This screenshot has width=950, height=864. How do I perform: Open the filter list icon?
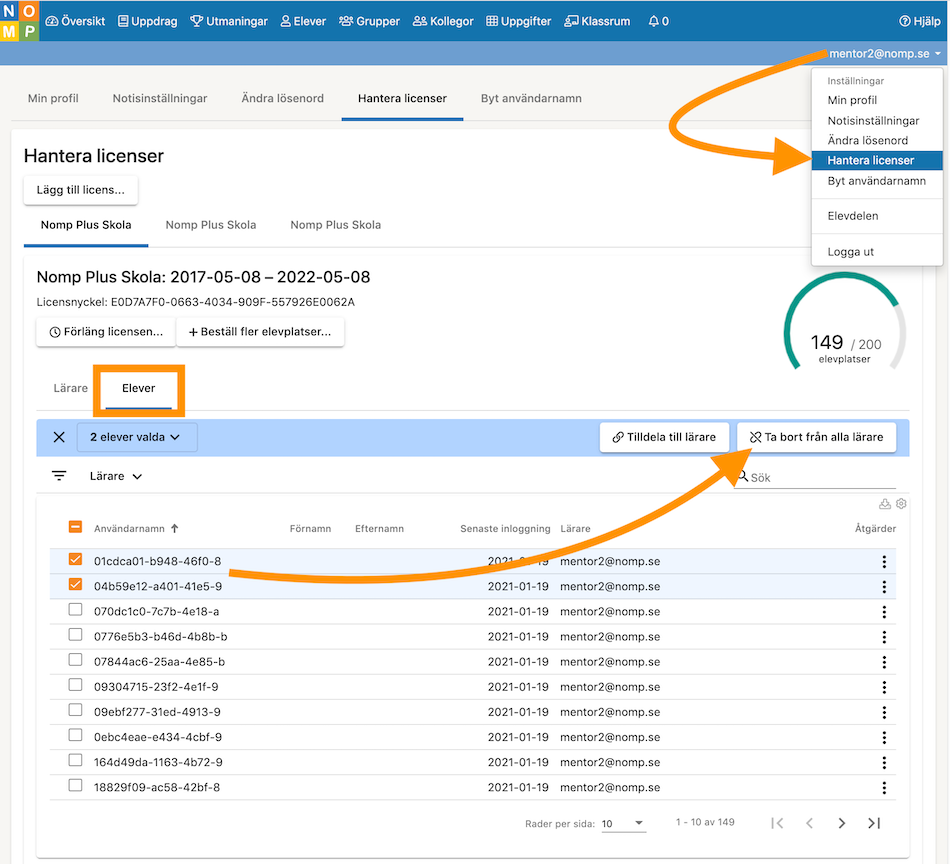(59, 476)
